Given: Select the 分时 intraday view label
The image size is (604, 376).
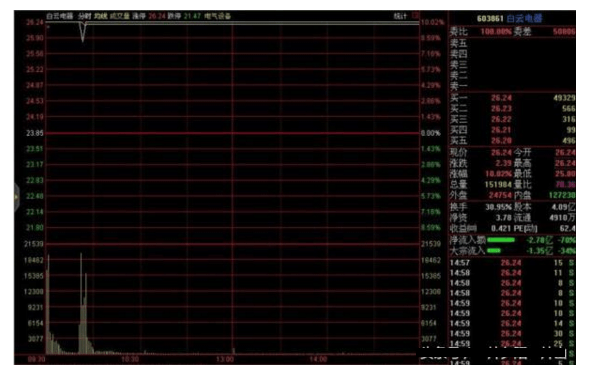Looking at the screenshot, I should [84, 16].
